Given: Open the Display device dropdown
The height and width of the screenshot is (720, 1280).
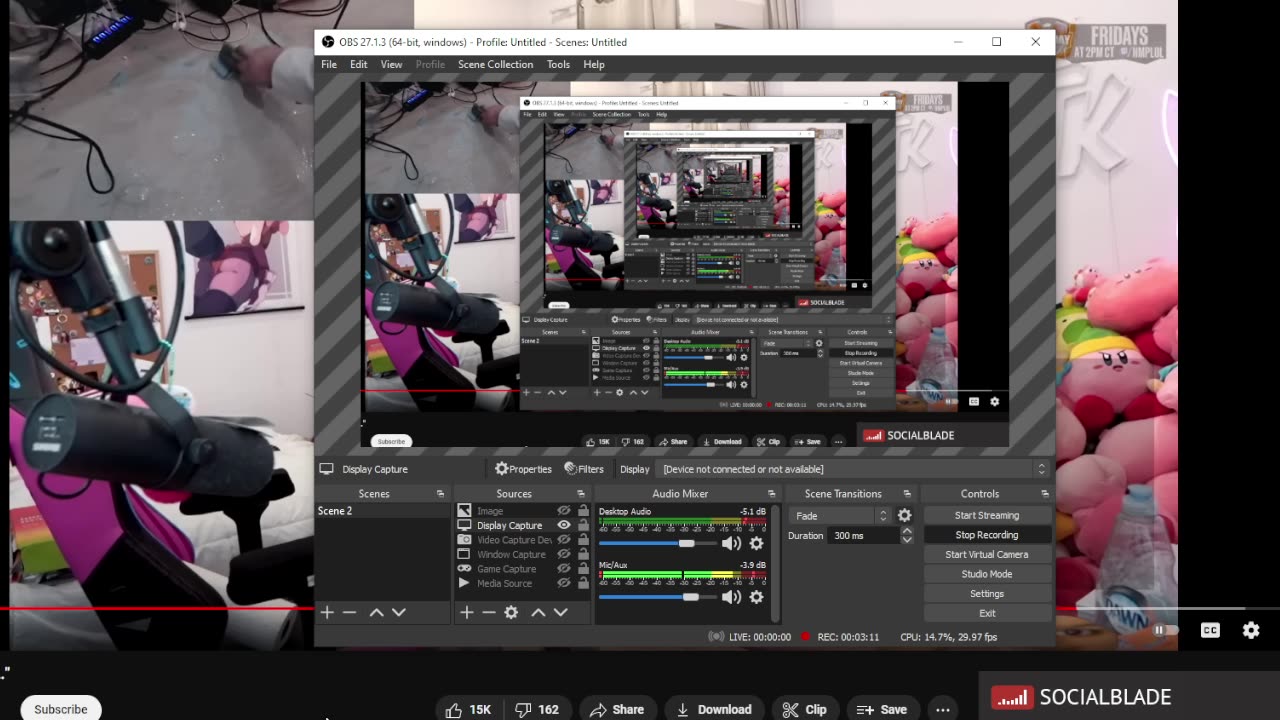Looking at the screenshot, I should [851, 469].
